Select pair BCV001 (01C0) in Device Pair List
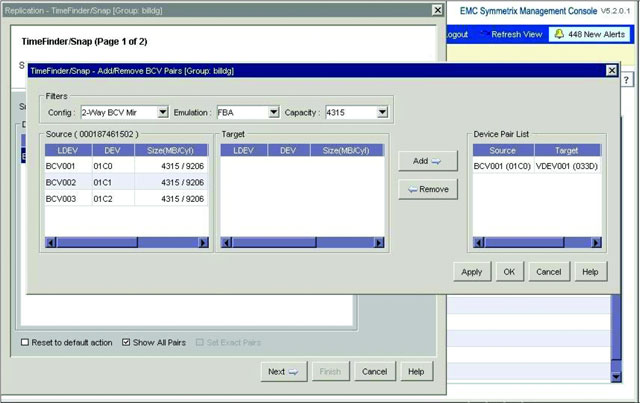640x403 pixels. pos(502,166)
